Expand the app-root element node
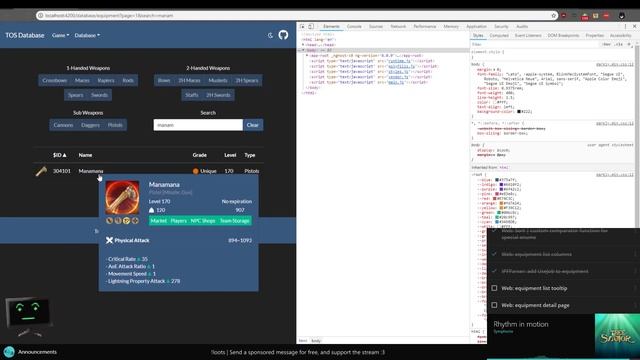Viewport: 640px width, 360px height. point(307,56)
